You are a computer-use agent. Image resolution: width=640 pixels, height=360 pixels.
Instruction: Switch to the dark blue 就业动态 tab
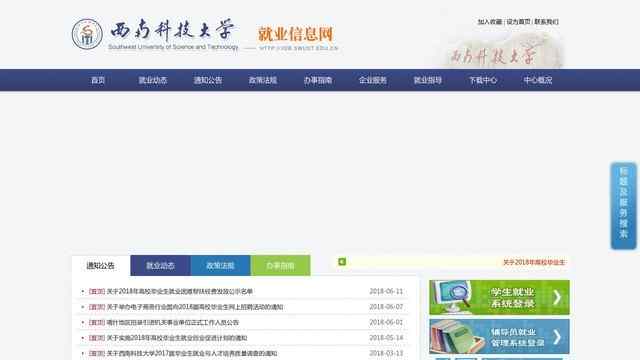click(160, 266)
